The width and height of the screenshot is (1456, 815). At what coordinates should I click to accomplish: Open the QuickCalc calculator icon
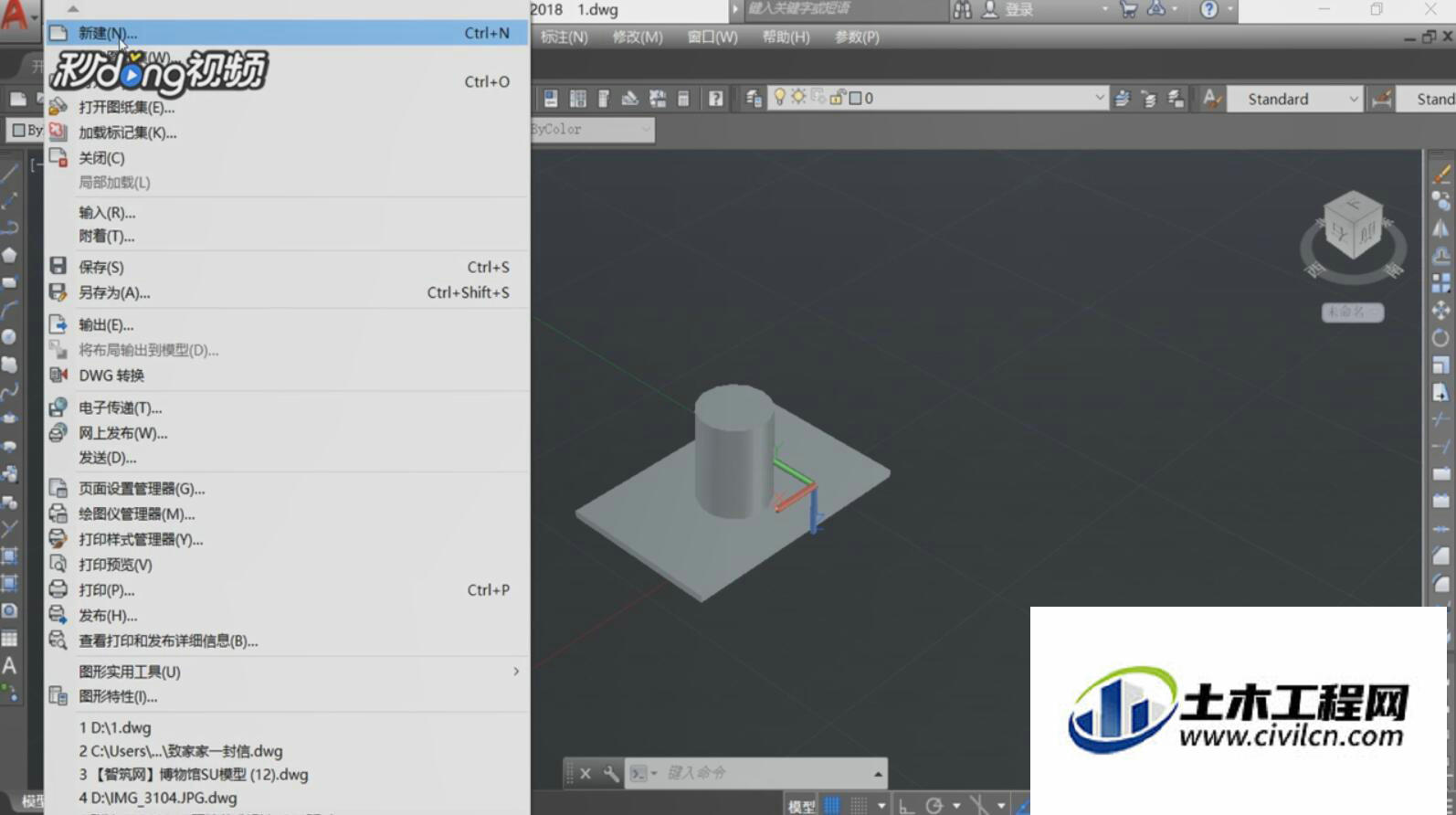(x=683, y=99)
